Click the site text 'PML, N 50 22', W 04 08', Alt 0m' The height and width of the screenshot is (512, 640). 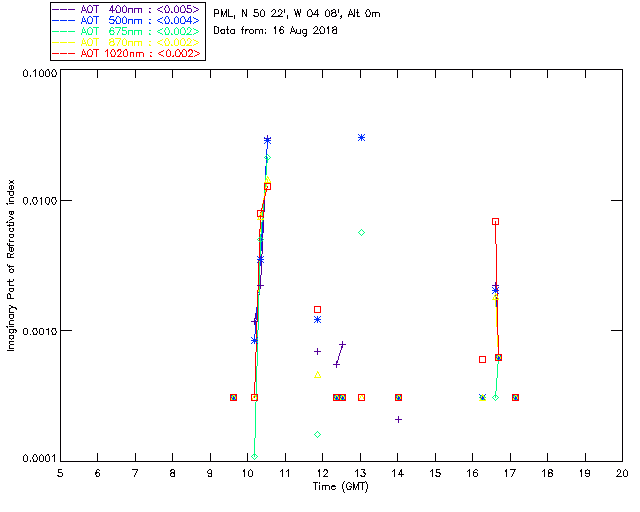point(297,13)
